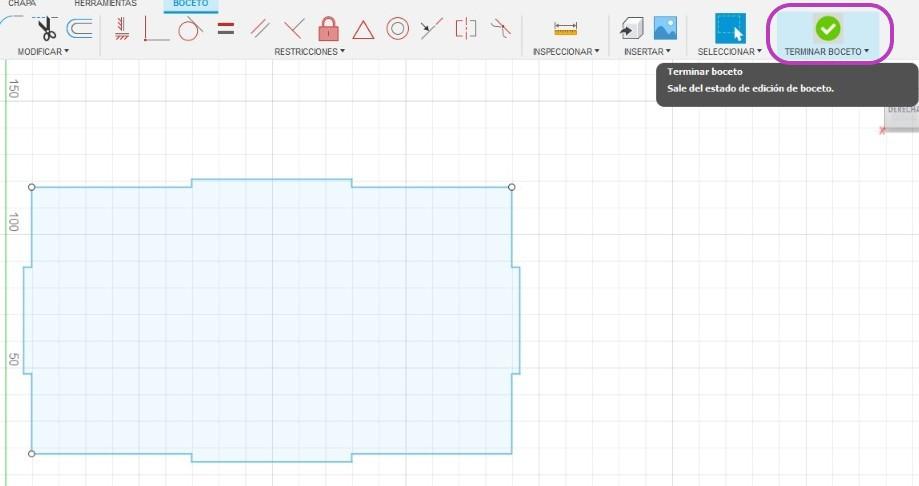Screen dimensions: 919x486
Task: Expand the TERMINAR BOCETO dropdown
Action: 827,52
